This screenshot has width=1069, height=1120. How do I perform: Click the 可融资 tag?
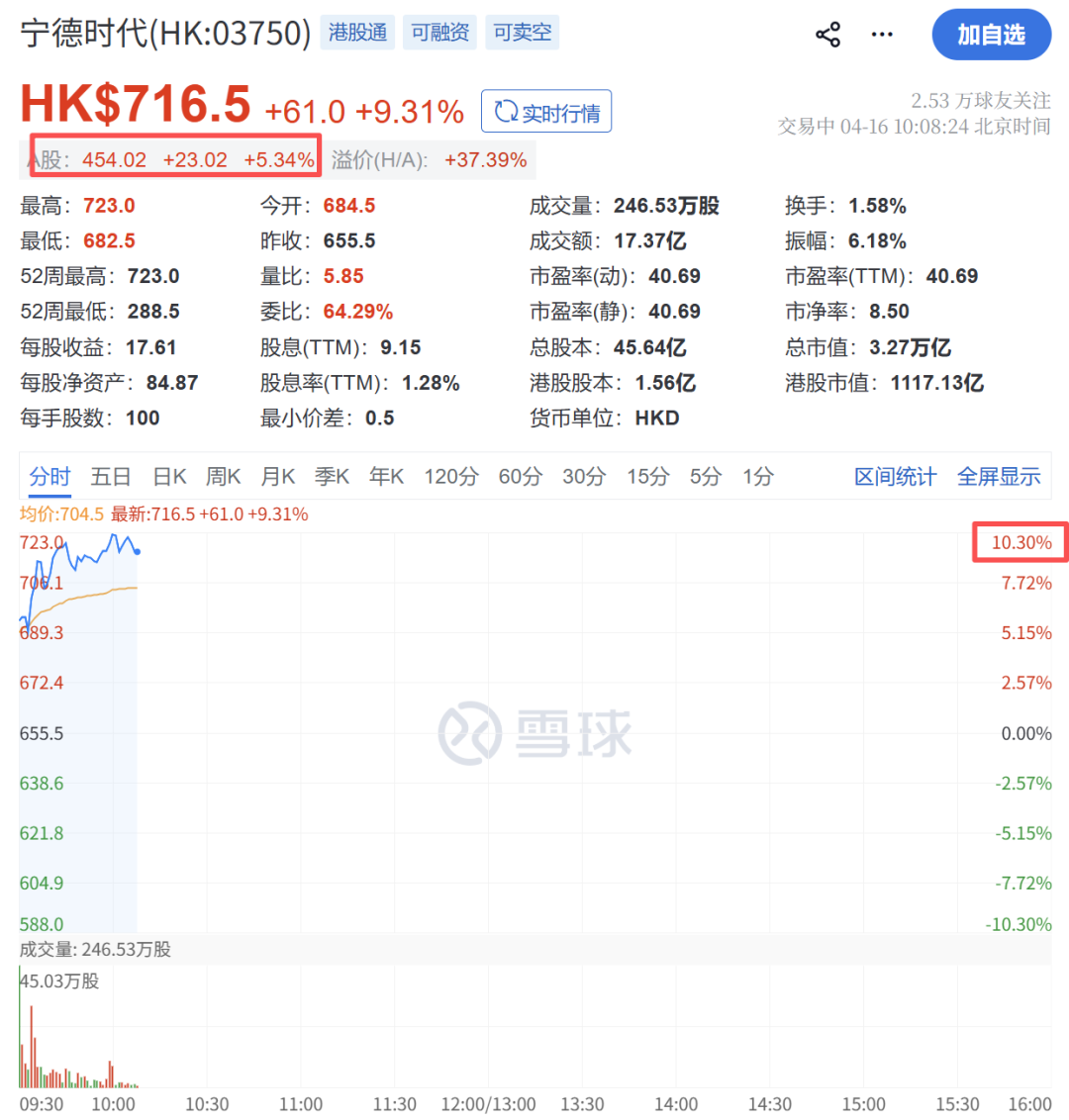[439, 32]
